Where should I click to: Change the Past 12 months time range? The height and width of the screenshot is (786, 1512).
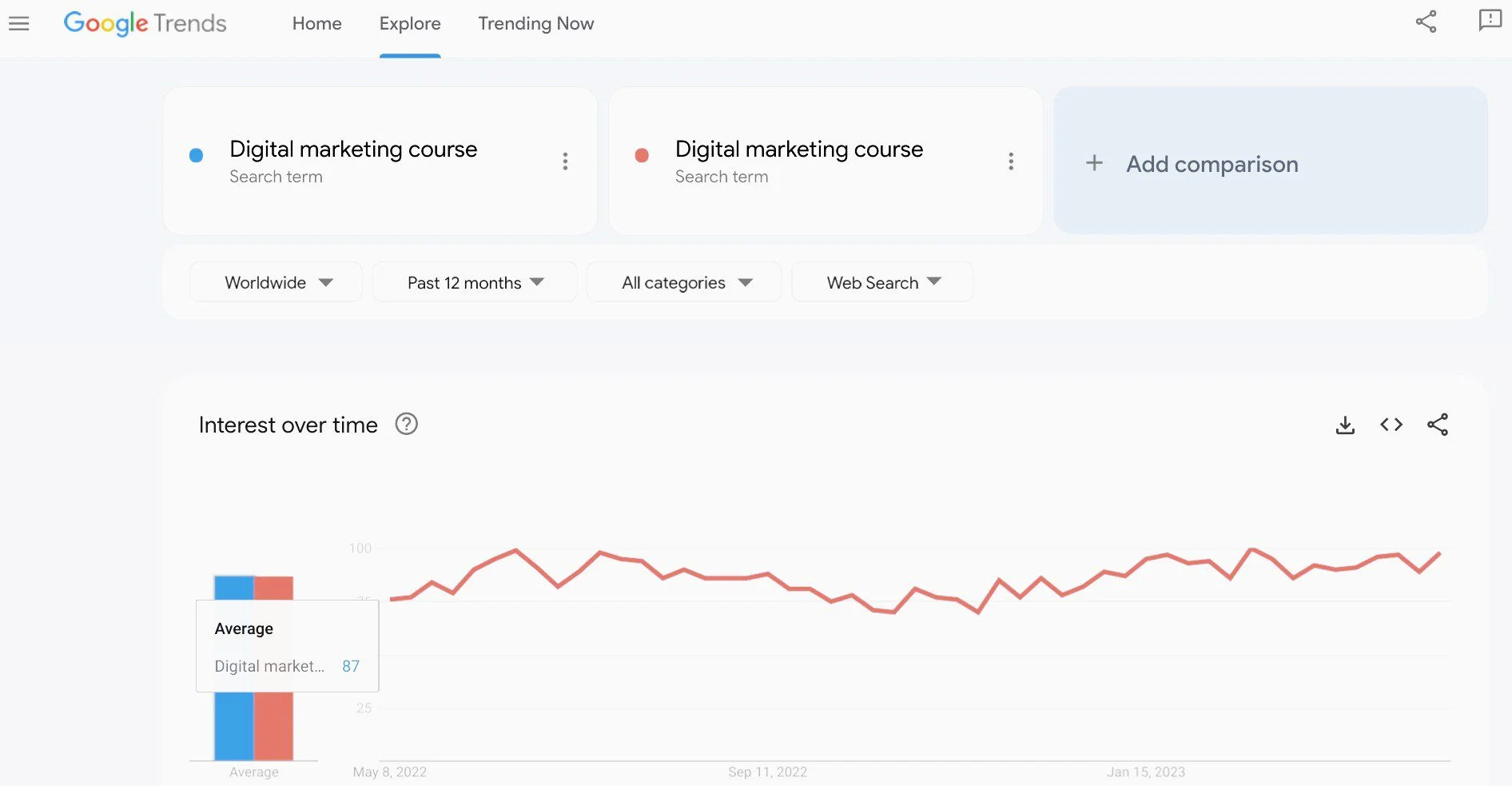[475, 282]
